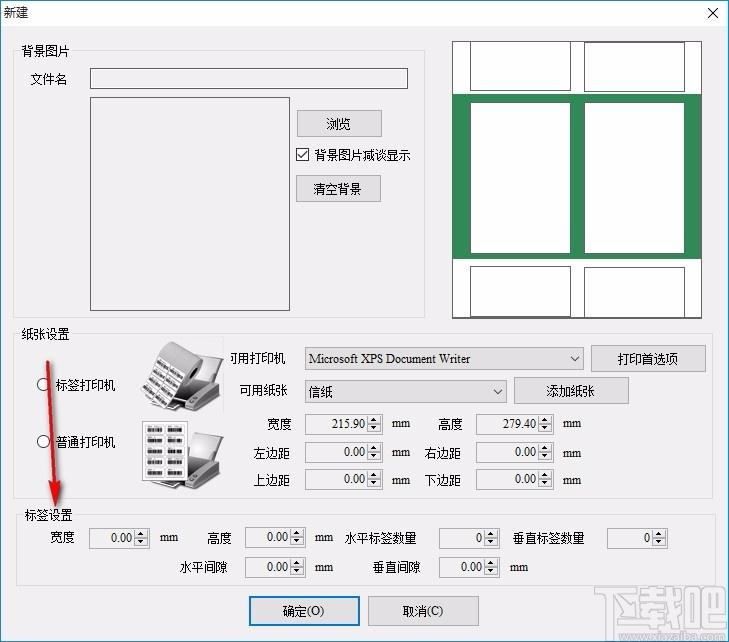Increase 垂直标签数量 with up arrow

pos(659,534)
